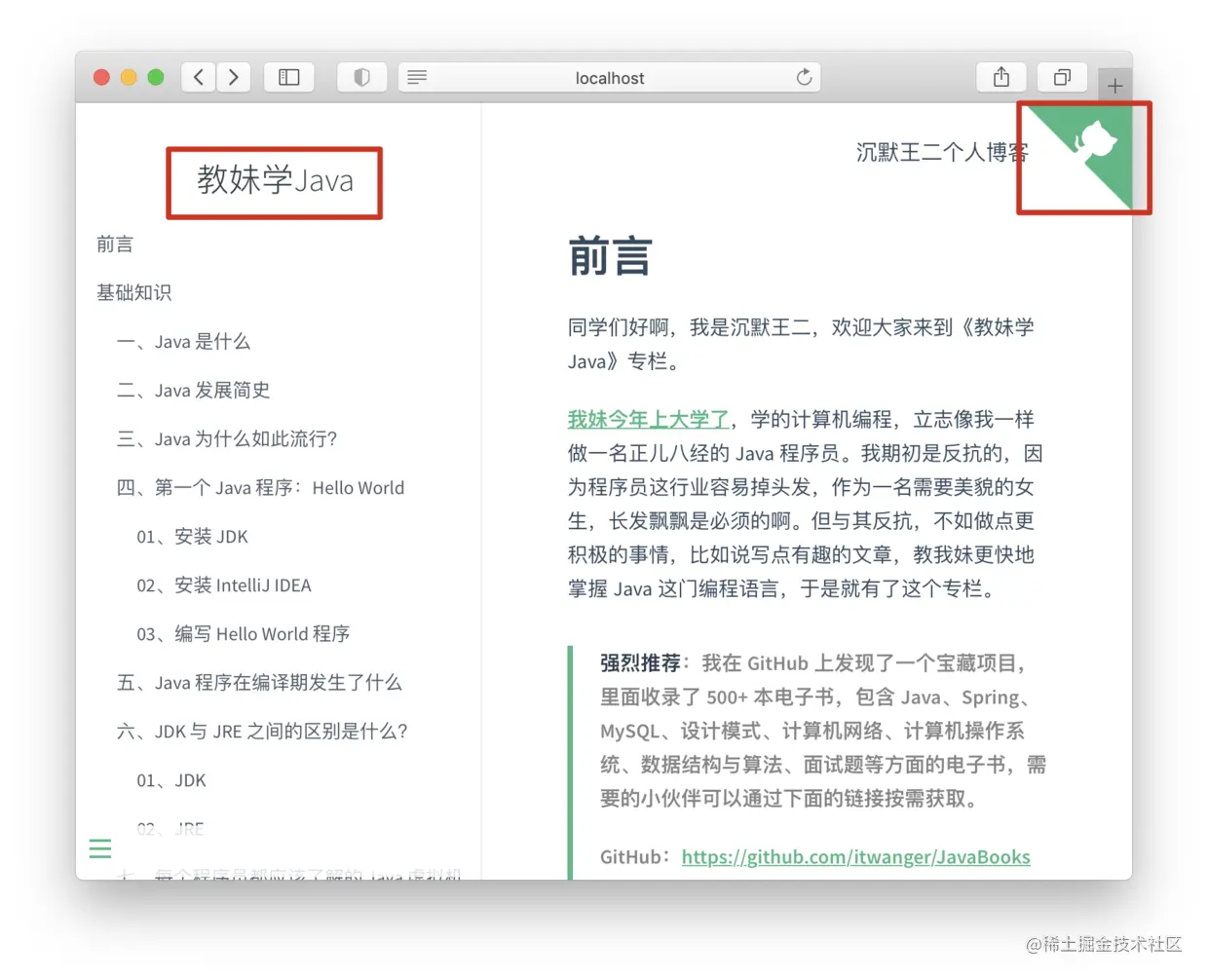
Task: Reload the localhost page
Action: click(x=804, y=77)
